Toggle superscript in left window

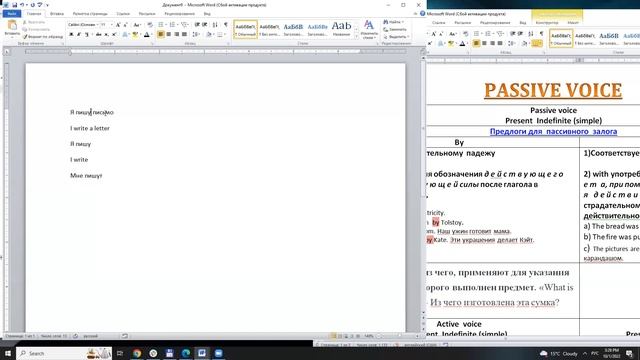(x=114, y=35)
